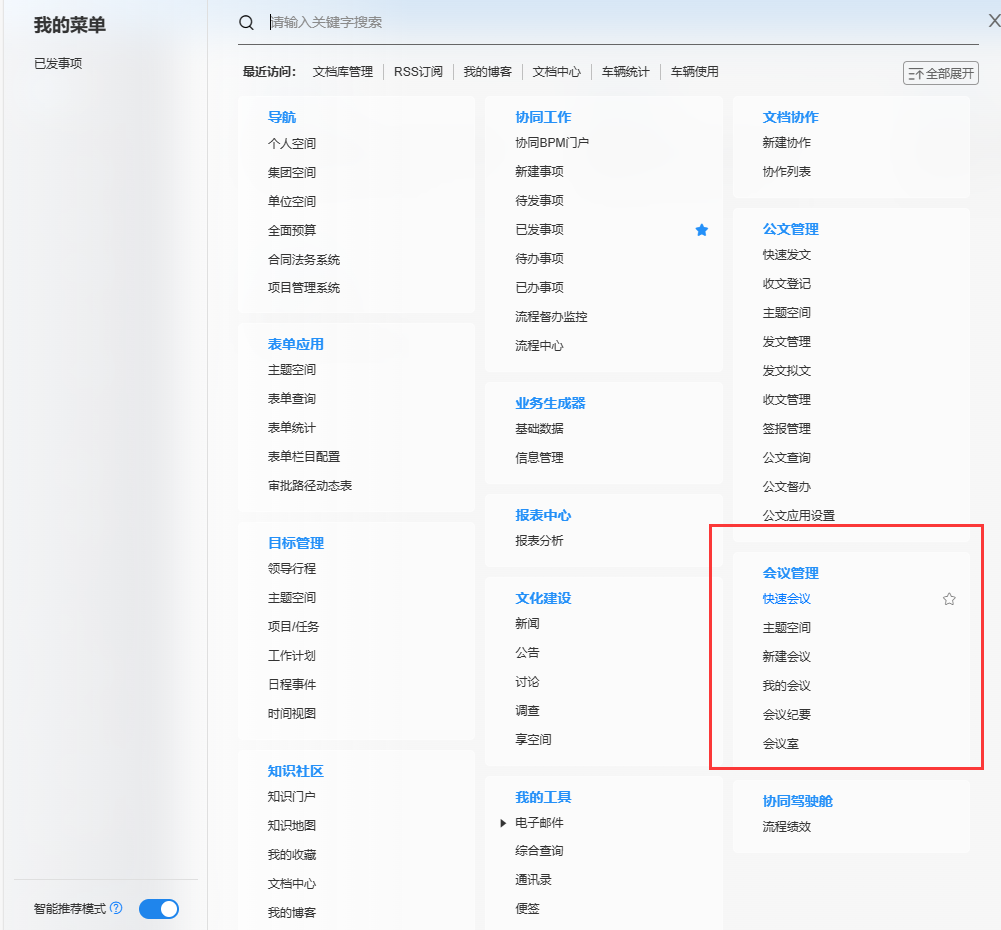Image resolution: width=1001 pixels, height=930 pixels.
Task: Open 个人空间 under 导航
Action: [291, 143]
